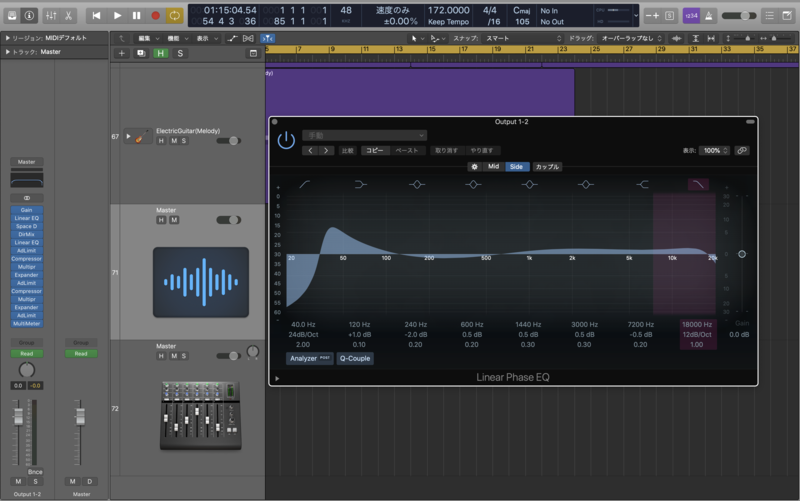Click the コピー button in EQ
The height and width of the screenshot is (501, 800).
tap(375, 151)
